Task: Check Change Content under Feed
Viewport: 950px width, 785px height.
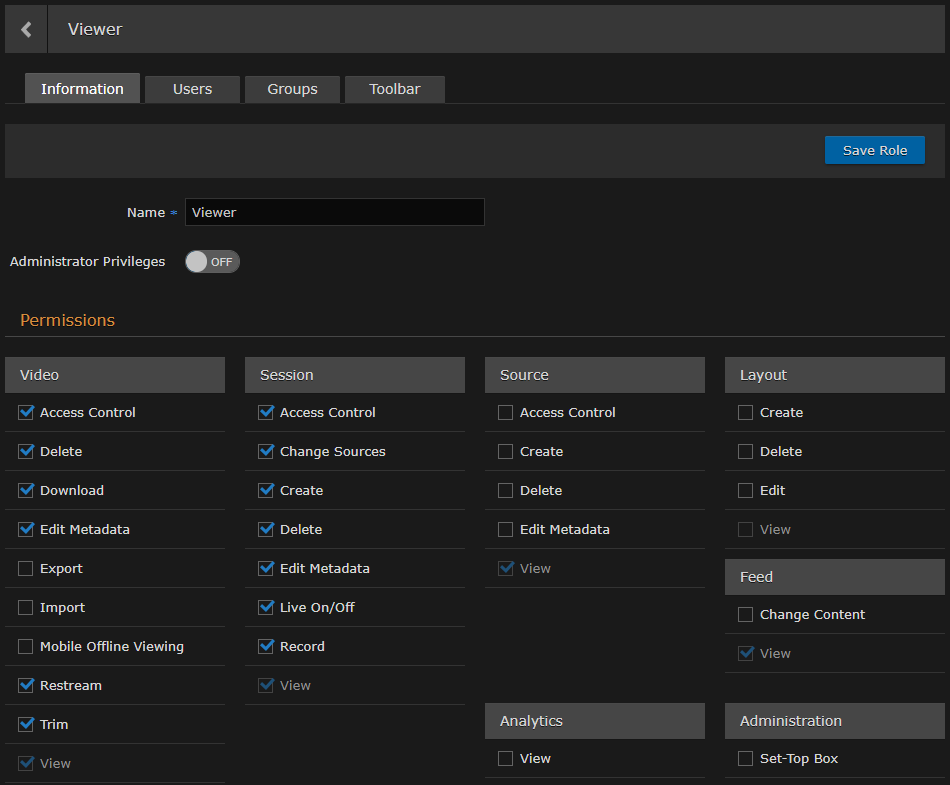Action: click(745, 614)
